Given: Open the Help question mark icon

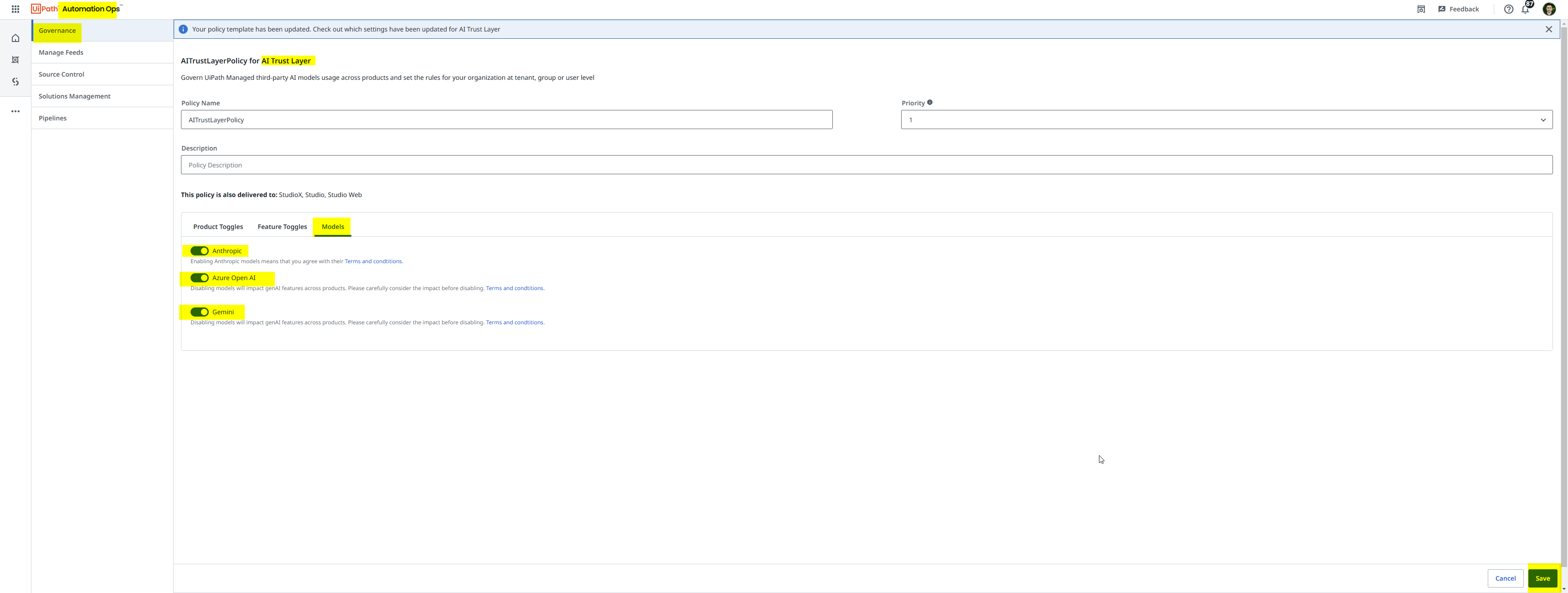Looking at the screenshot, I should point(1508,9).
